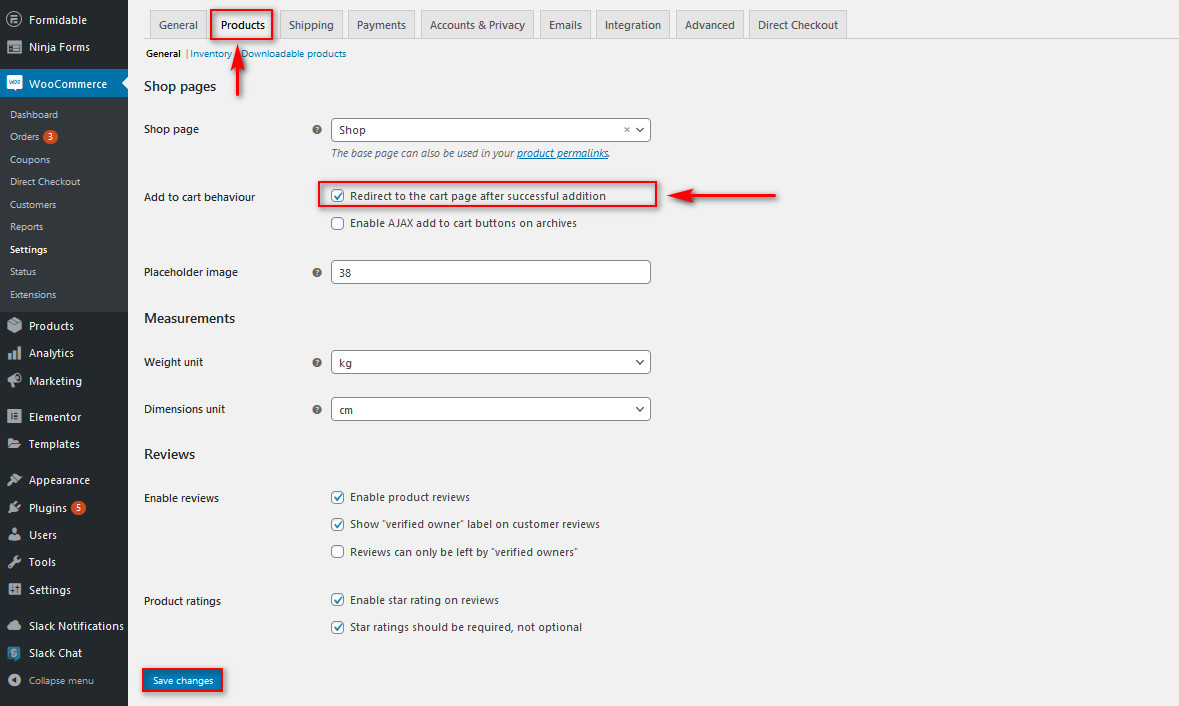Click the Marketing megaphone icon
The image size is (1179, 706).
(14, 381)
